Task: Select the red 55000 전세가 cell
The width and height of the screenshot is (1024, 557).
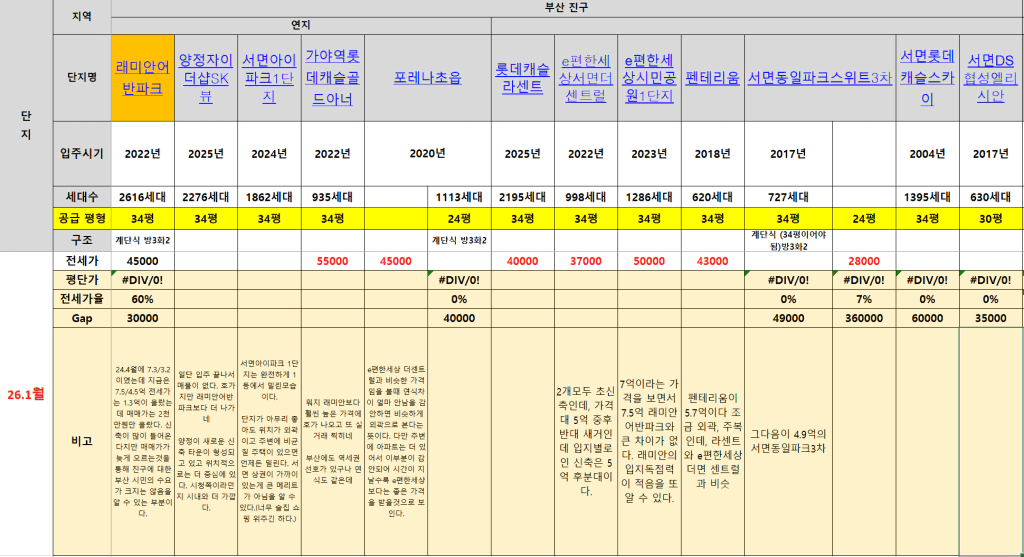Action: pyautogui.click(x=332, y=261)
